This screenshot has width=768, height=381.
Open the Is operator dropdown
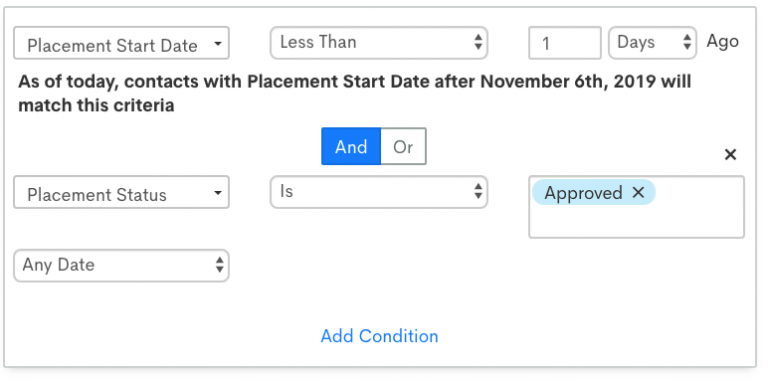click(379, 191)
